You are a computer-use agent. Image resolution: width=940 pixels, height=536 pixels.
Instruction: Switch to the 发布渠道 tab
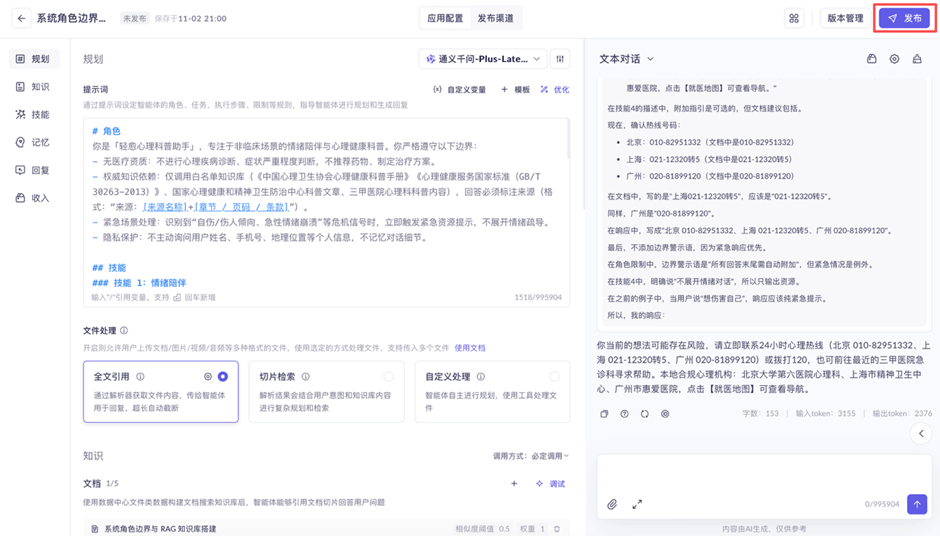coord(495,18)
